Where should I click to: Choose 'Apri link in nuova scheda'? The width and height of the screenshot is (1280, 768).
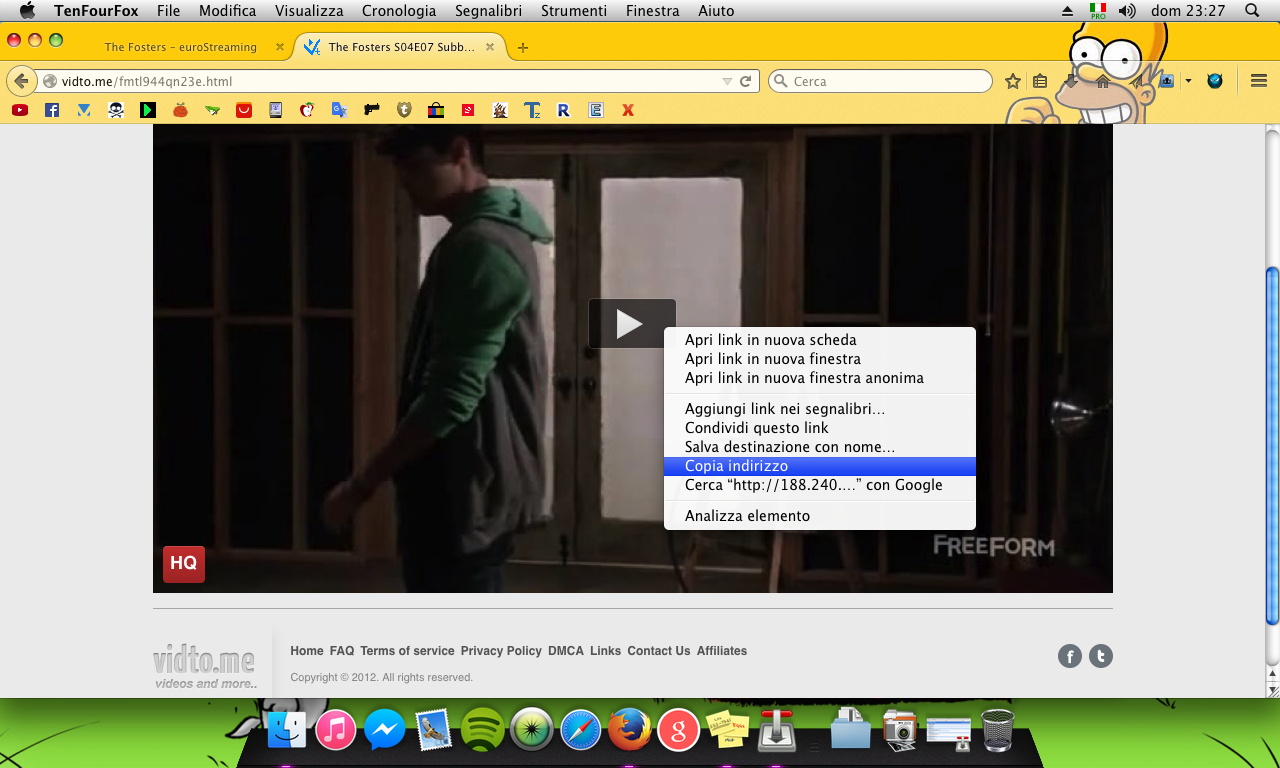(x=820, y=340)
